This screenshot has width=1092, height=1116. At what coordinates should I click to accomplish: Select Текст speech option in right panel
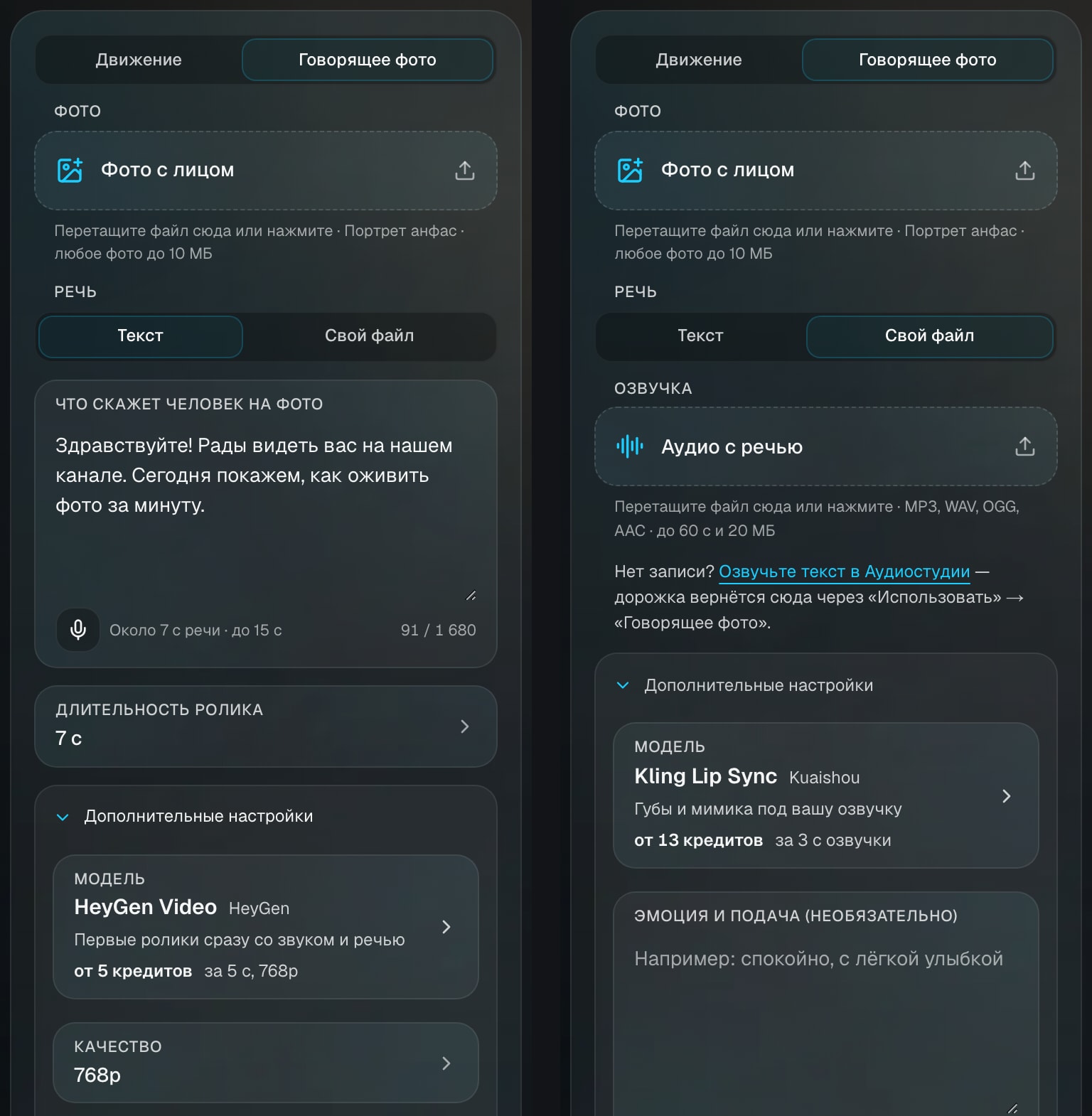pyautogui.click(x=700, y=336)
